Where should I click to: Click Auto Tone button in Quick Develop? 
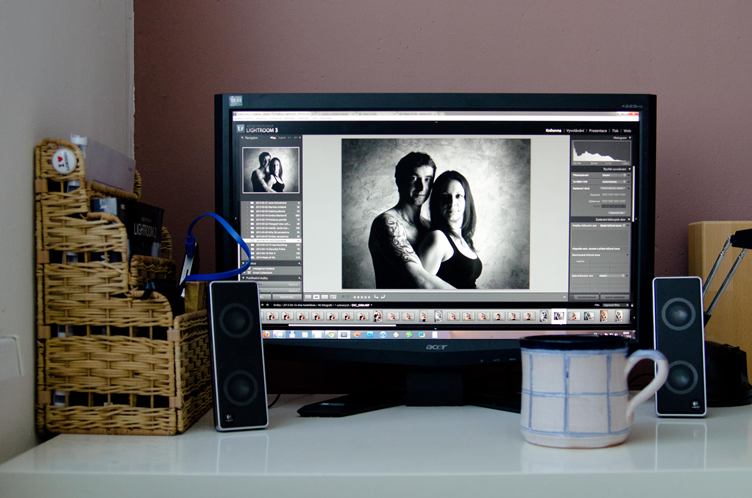[x=614, y=189]
